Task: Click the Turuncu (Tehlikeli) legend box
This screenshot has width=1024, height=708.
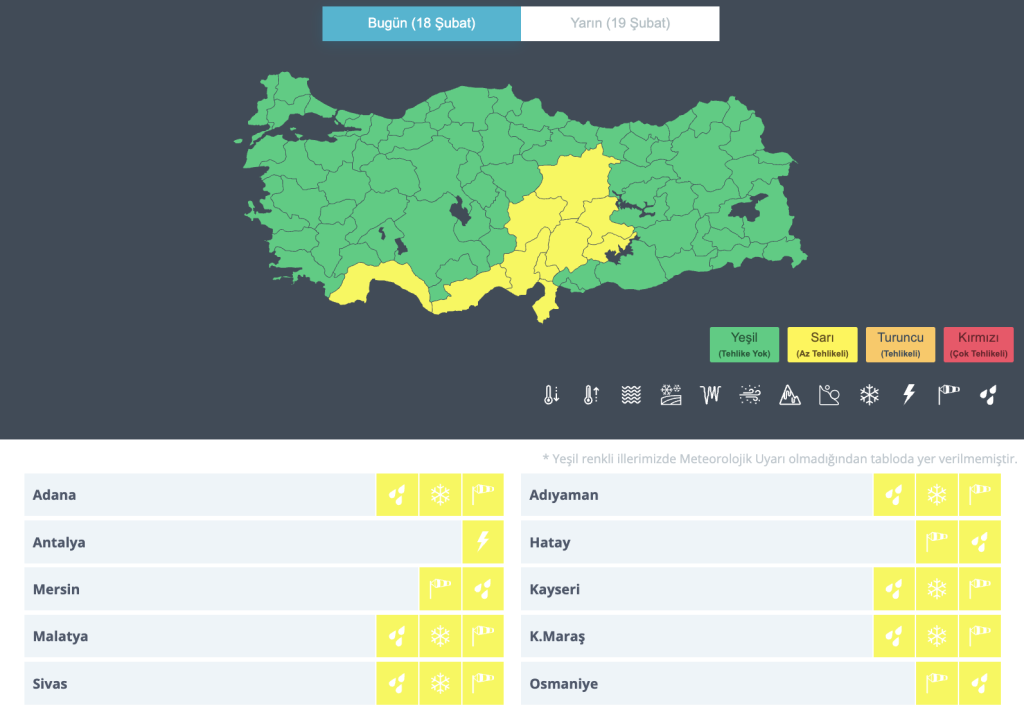Action: (900, 344)
